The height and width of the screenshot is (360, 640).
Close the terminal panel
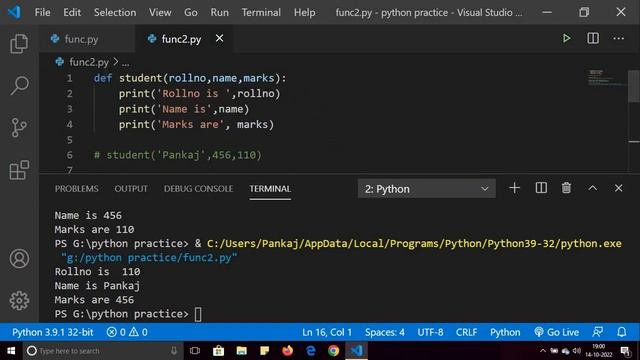pyautogui.click(x=618, y=188)
